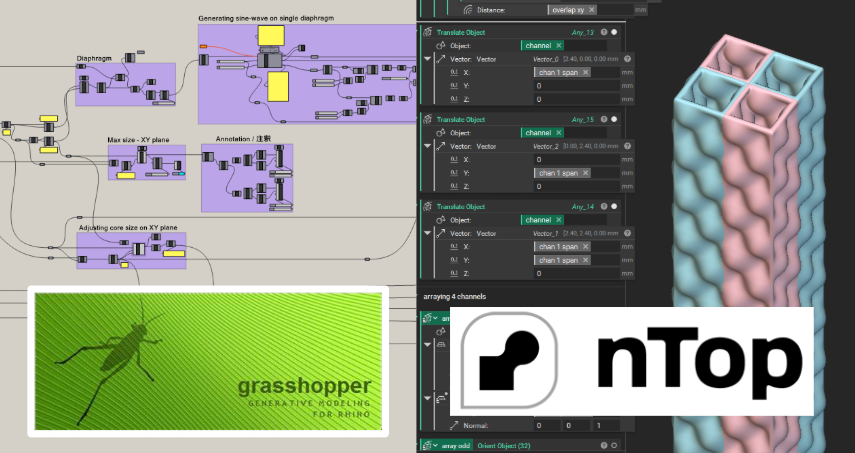
Task: Click the Y value field under Vector_0
Action: click(x=575, y=86)
